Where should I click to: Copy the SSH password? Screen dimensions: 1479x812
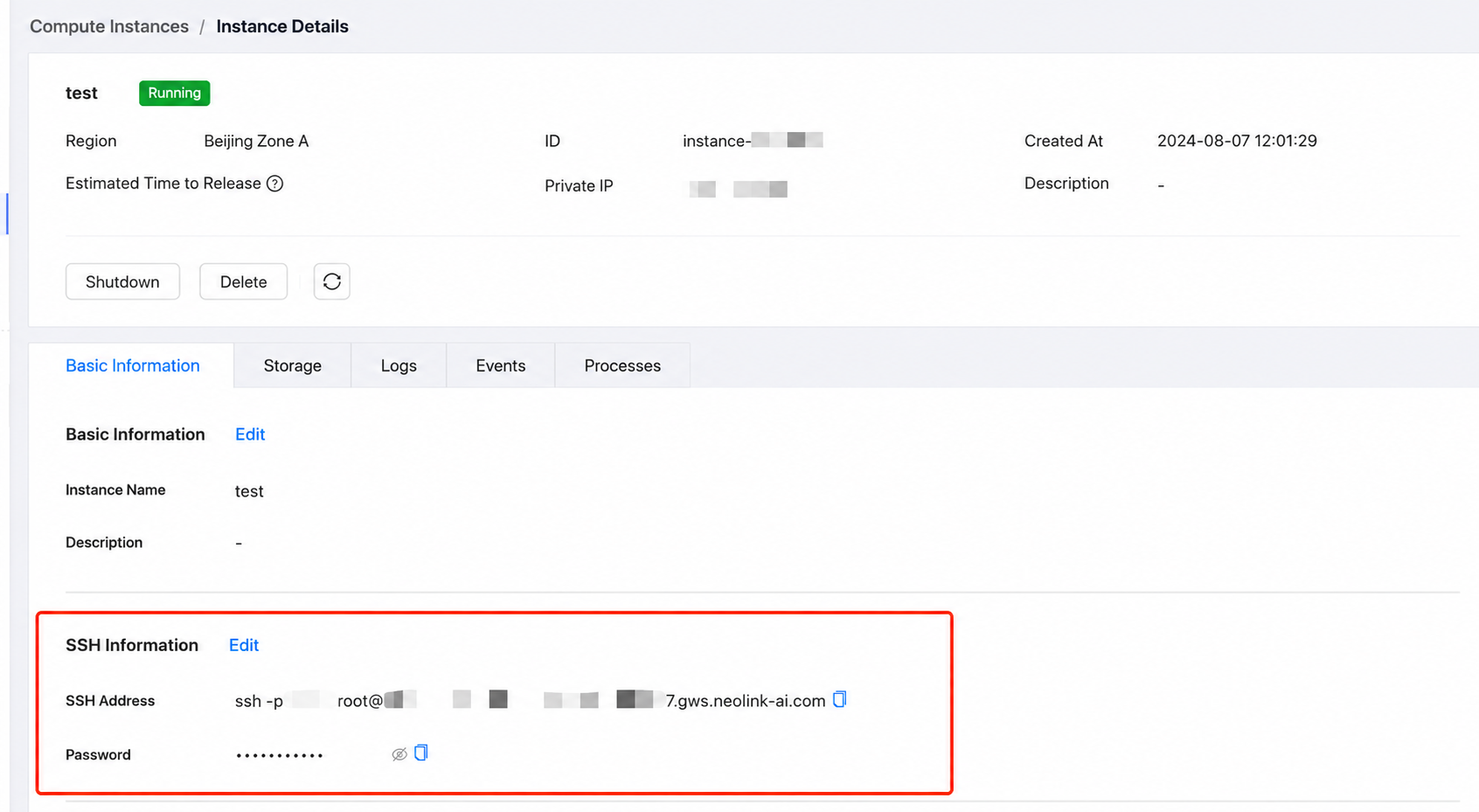pos(421,753)
